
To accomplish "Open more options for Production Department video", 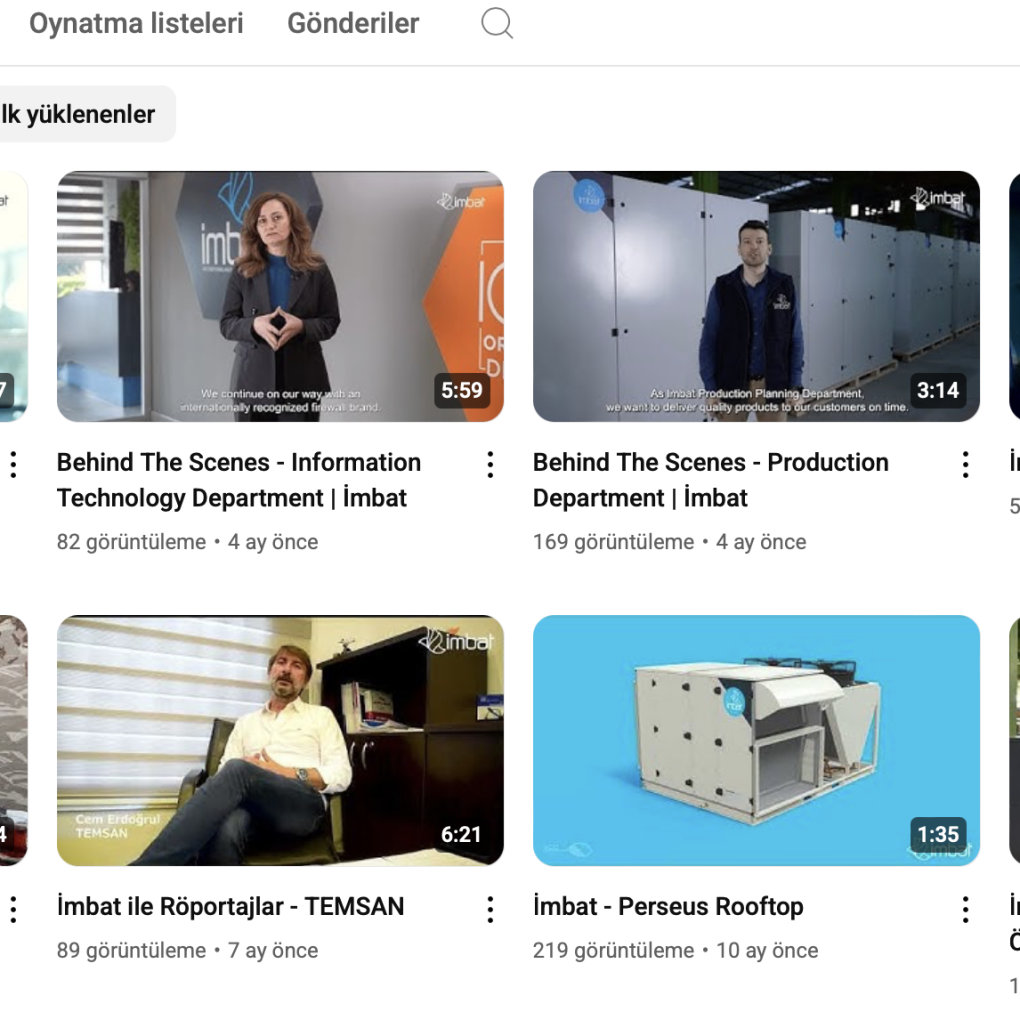I will point(966,465).
